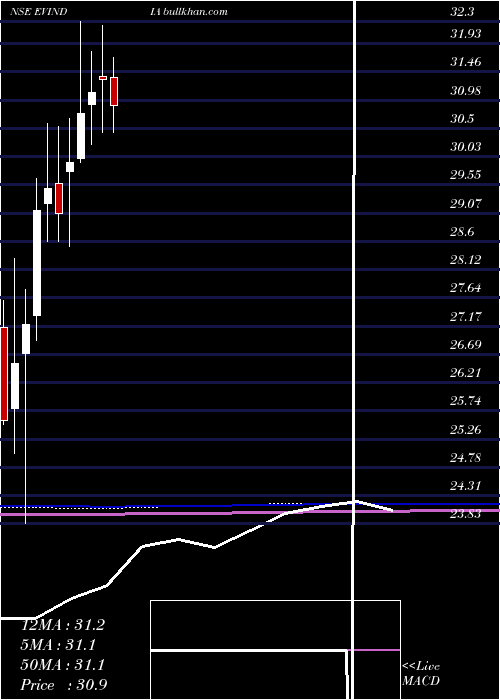The image size is (500, 700).
Task: Click the 24.31 price axis label
Action: 466,486
